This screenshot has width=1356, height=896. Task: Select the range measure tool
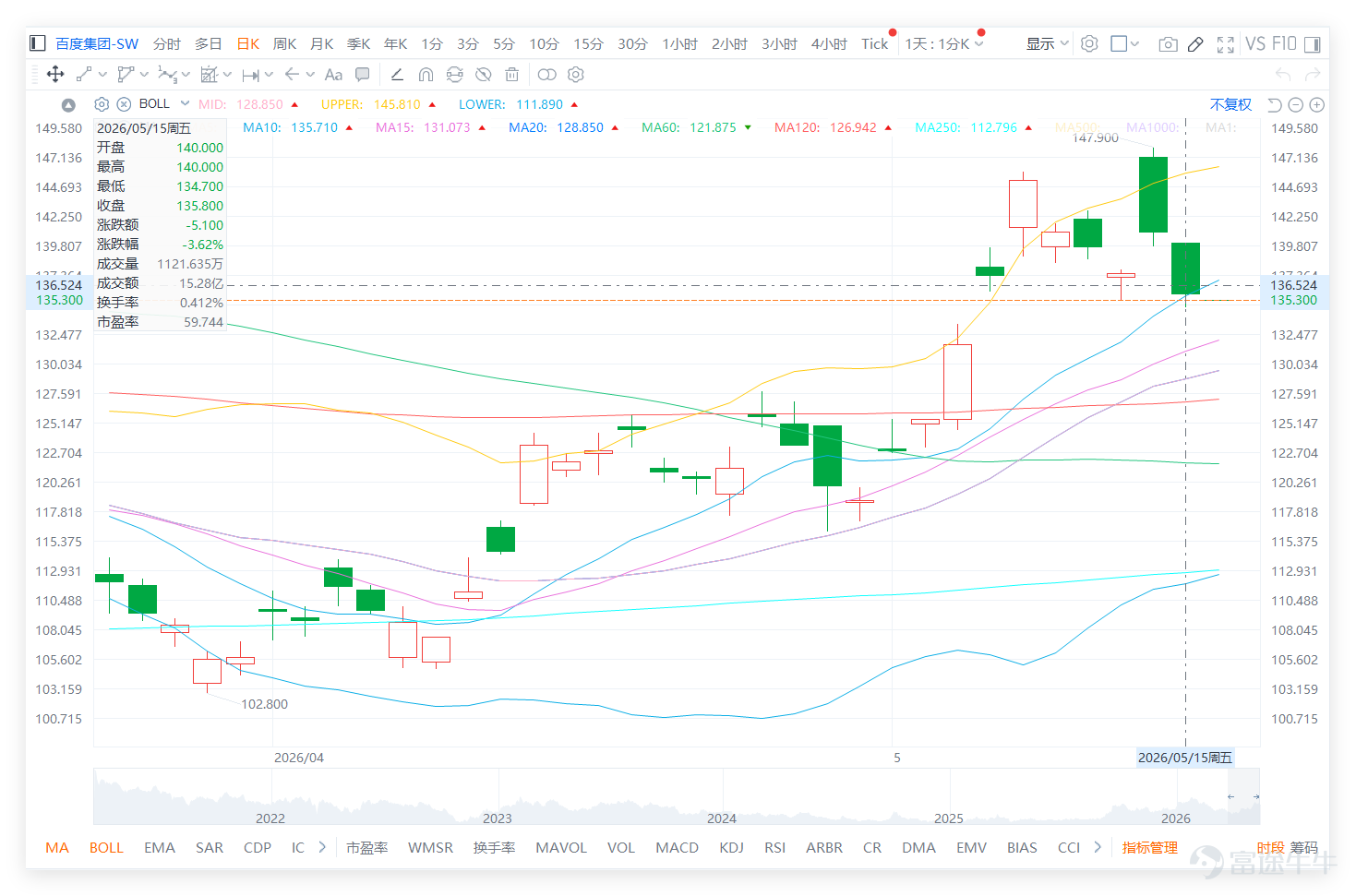pos(251,75)
